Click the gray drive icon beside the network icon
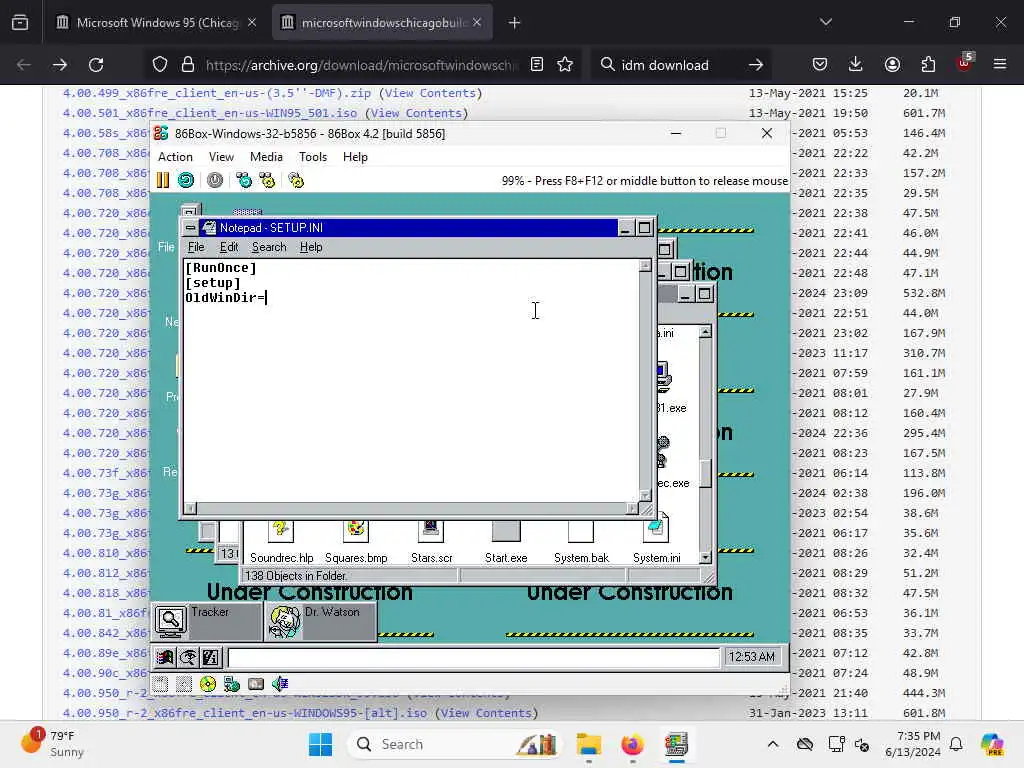The width and height of the screenshot is (1024, 768). point(256,684)
